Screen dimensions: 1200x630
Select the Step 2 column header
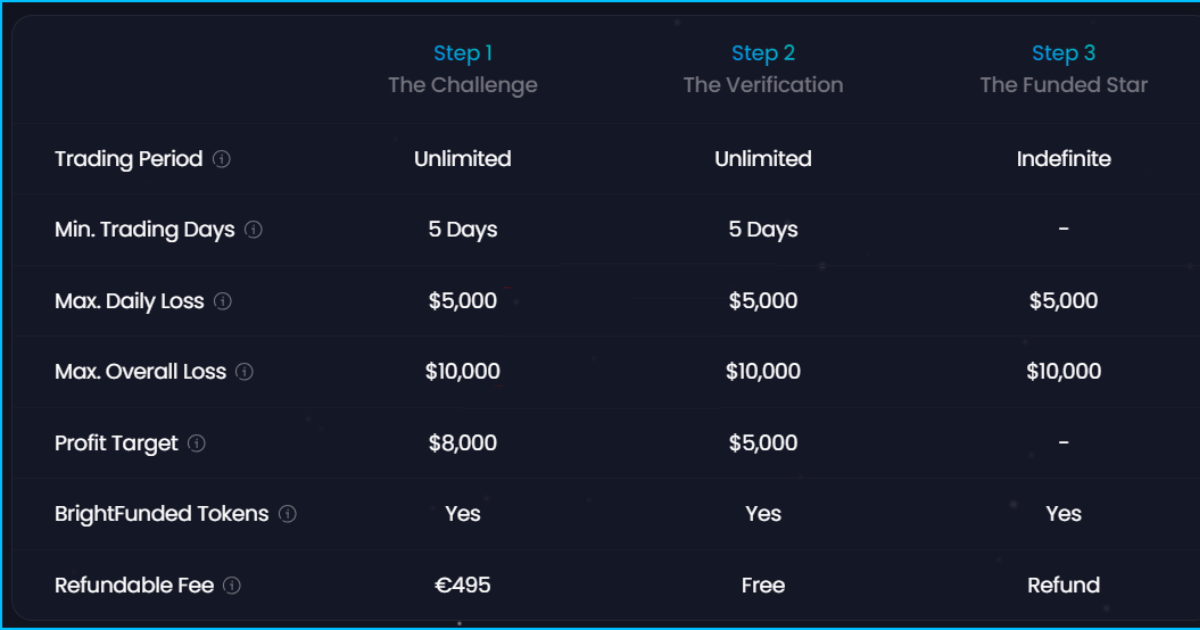[x=763, y=53]
